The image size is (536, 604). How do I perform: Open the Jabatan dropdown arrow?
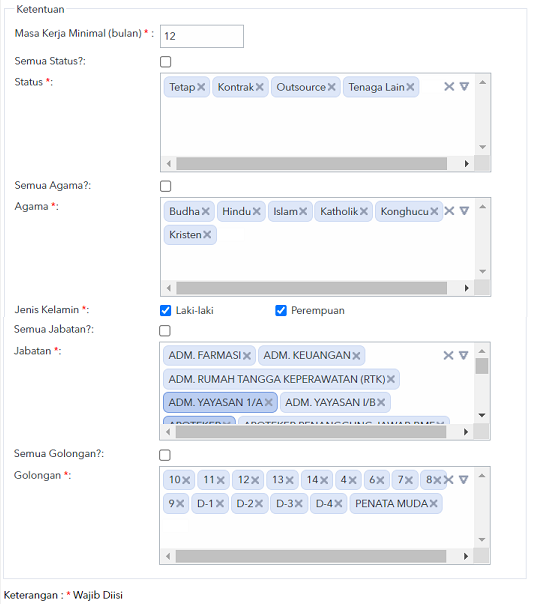click(464, 355)
